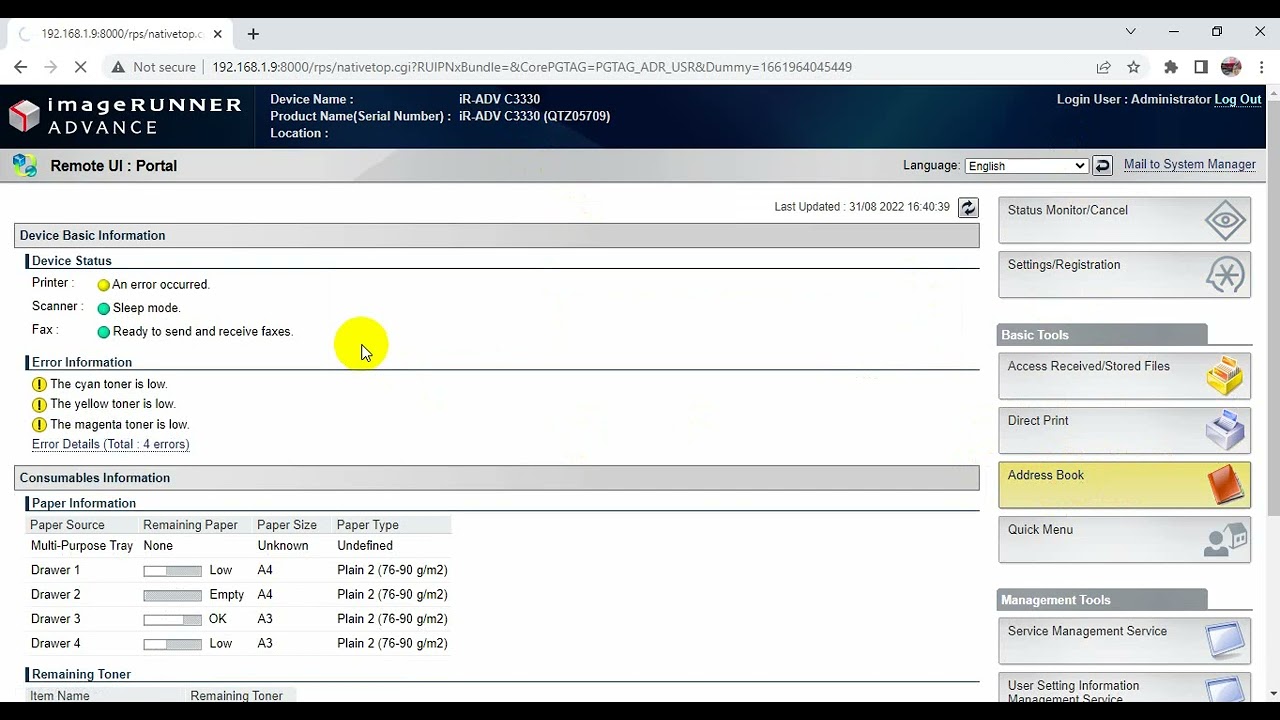
Task: Open the tab search chevron in Chrome
Action: point(1130,32)
